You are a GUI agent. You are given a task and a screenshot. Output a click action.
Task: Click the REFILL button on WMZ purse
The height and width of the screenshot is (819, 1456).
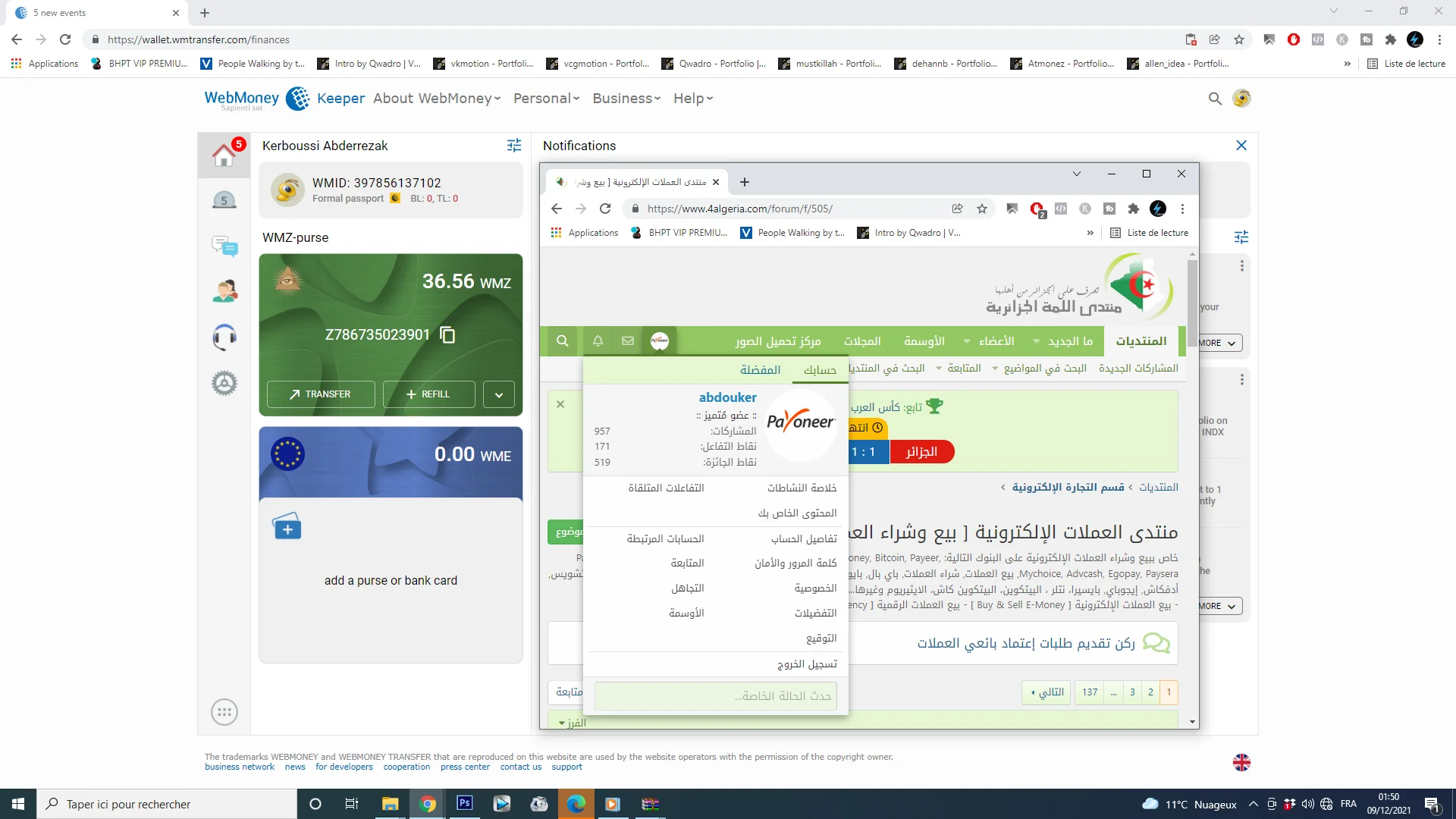click(429, 394)
